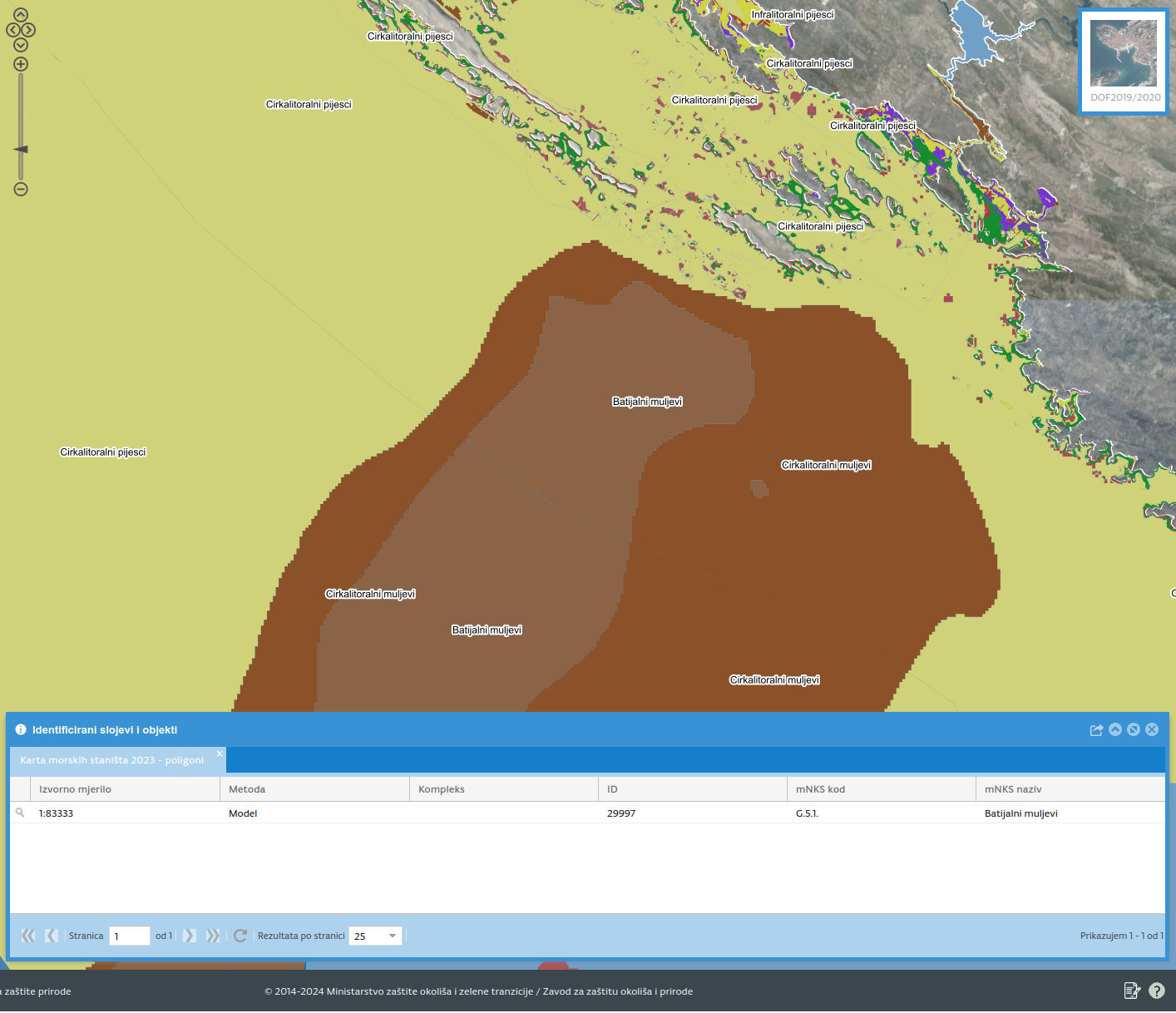Pan the map left with west arrow
Viewport: 1176px width, 1013px height.
pos(12,30)
